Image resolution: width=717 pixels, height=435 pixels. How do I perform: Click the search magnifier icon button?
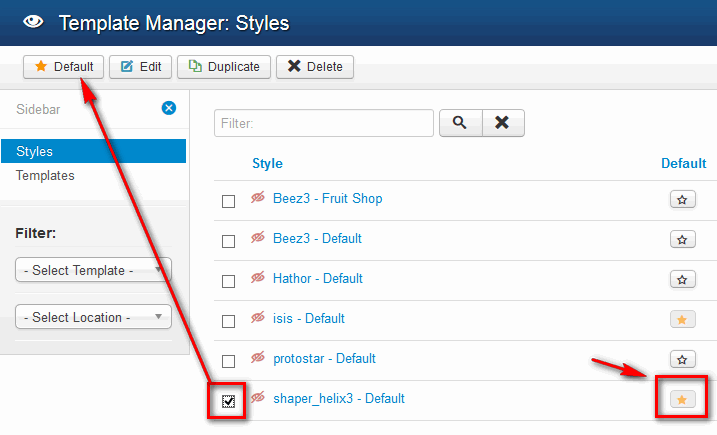tap(459, 123)
